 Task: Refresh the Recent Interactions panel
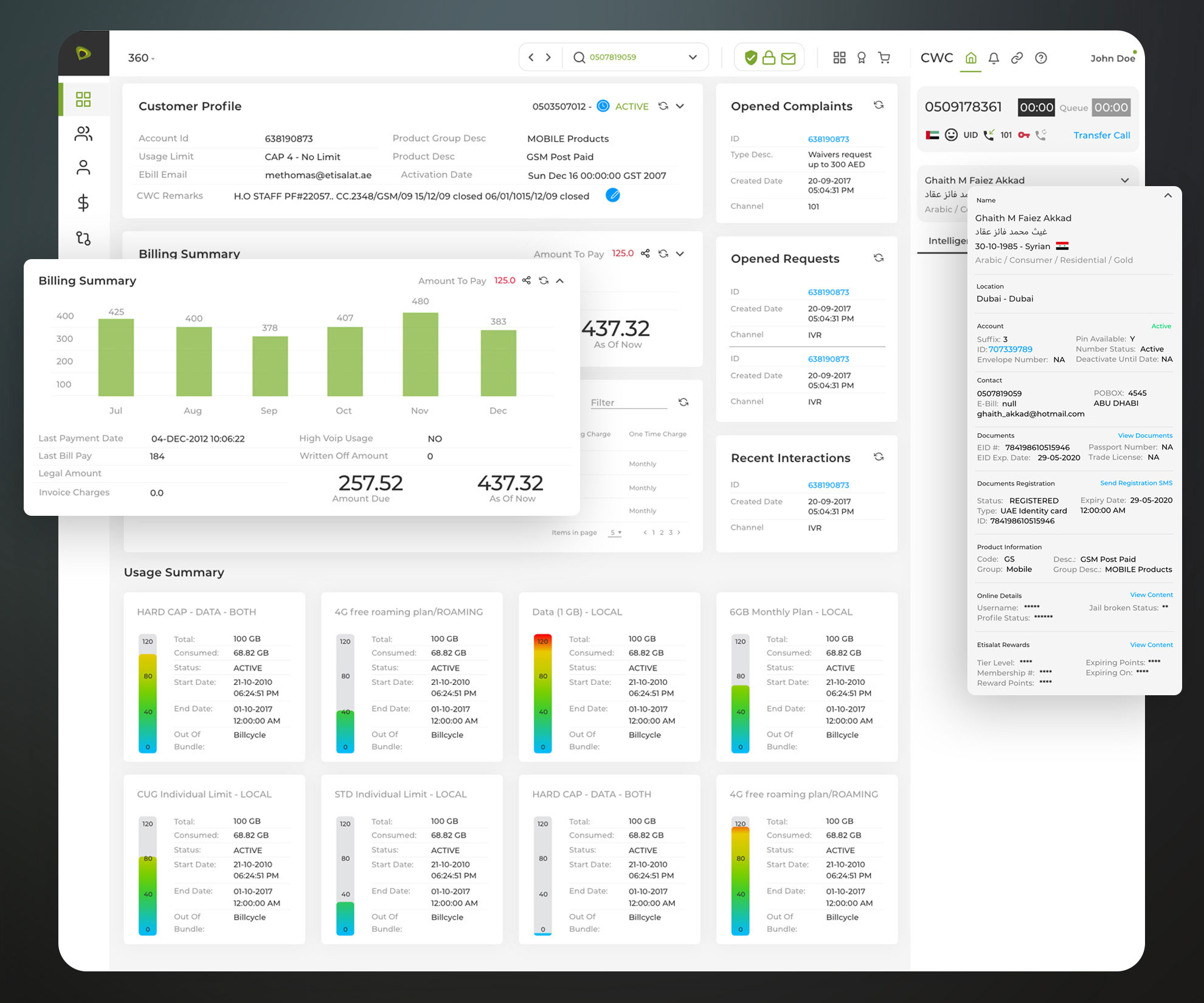tap(879, 457)
